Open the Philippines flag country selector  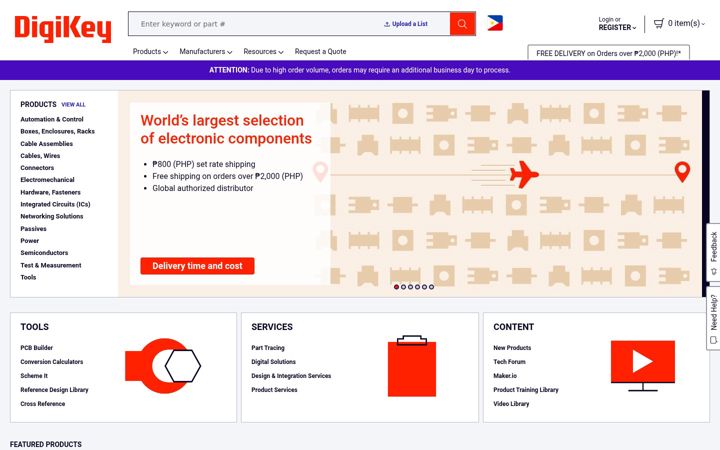click(495, 23)
